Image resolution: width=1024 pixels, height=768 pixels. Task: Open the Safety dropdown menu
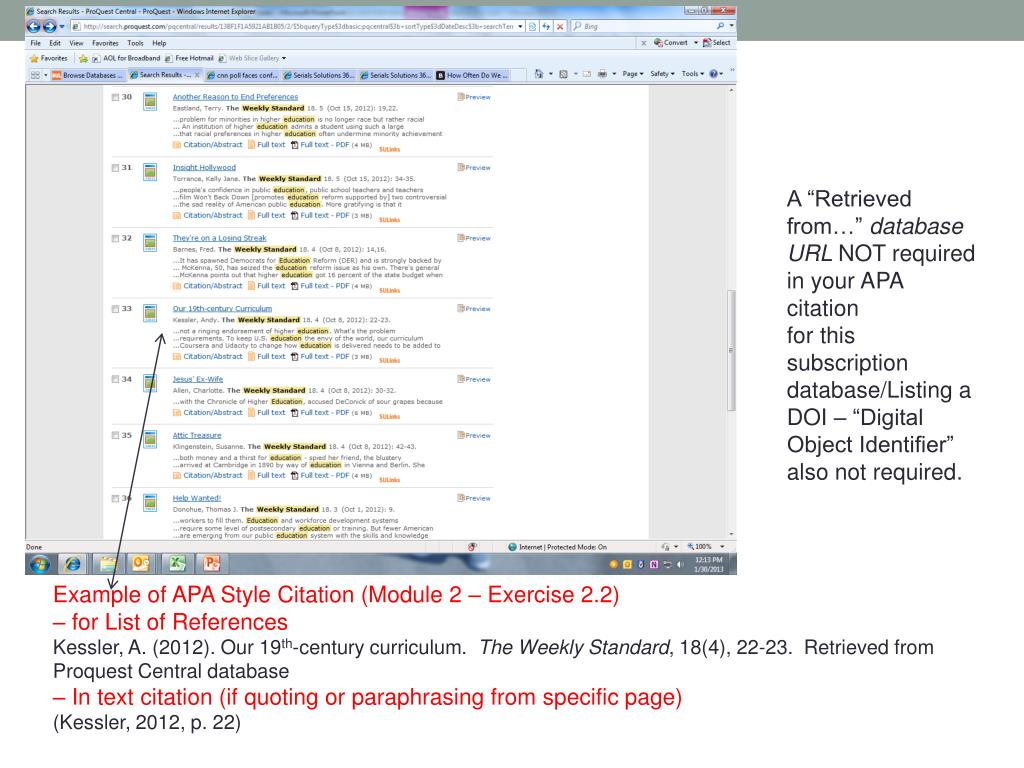662,74
